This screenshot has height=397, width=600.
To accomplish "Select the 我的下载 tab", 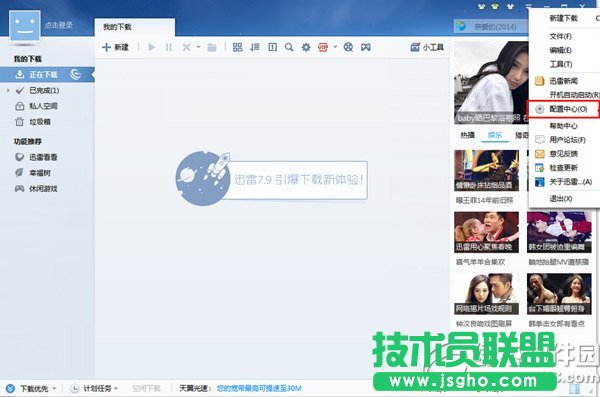I will (135, 27).
